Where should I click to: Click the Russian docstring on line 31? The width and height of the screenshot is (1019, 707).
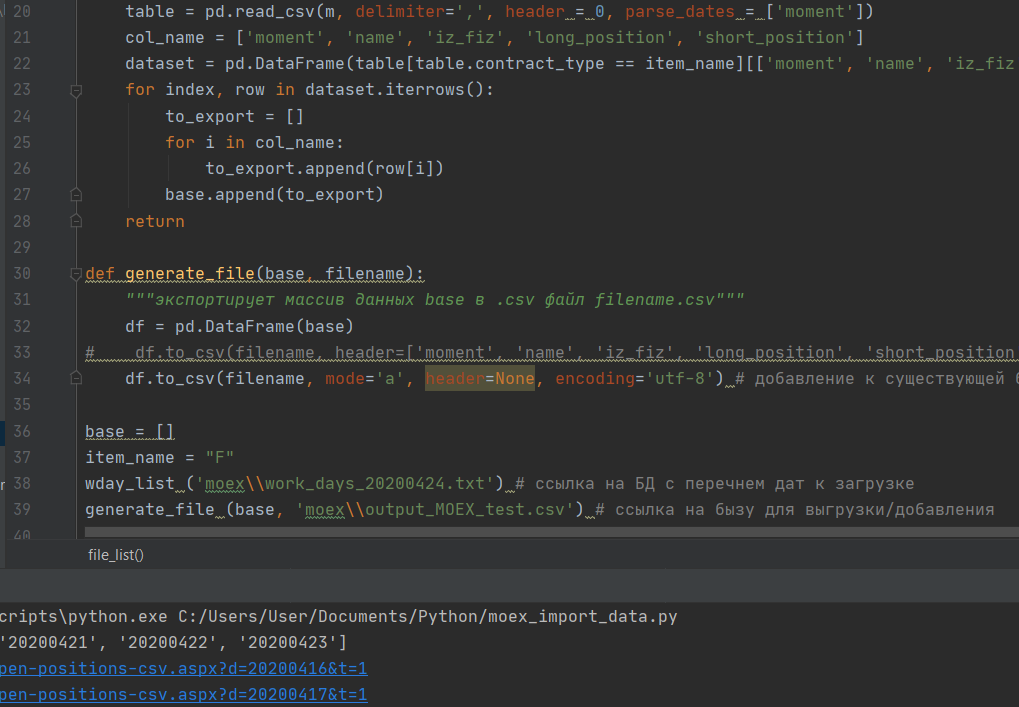[435, 300]
